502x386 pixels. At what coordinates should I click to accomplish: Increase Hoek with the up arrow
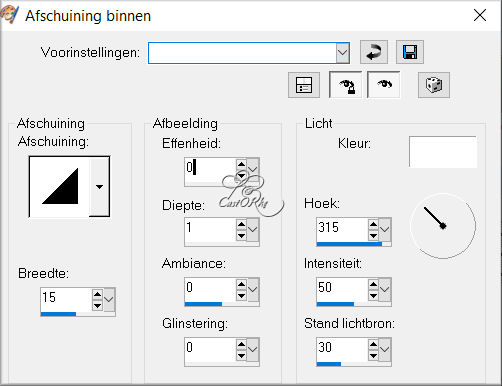pyautogui.click(x=373, y=224)
